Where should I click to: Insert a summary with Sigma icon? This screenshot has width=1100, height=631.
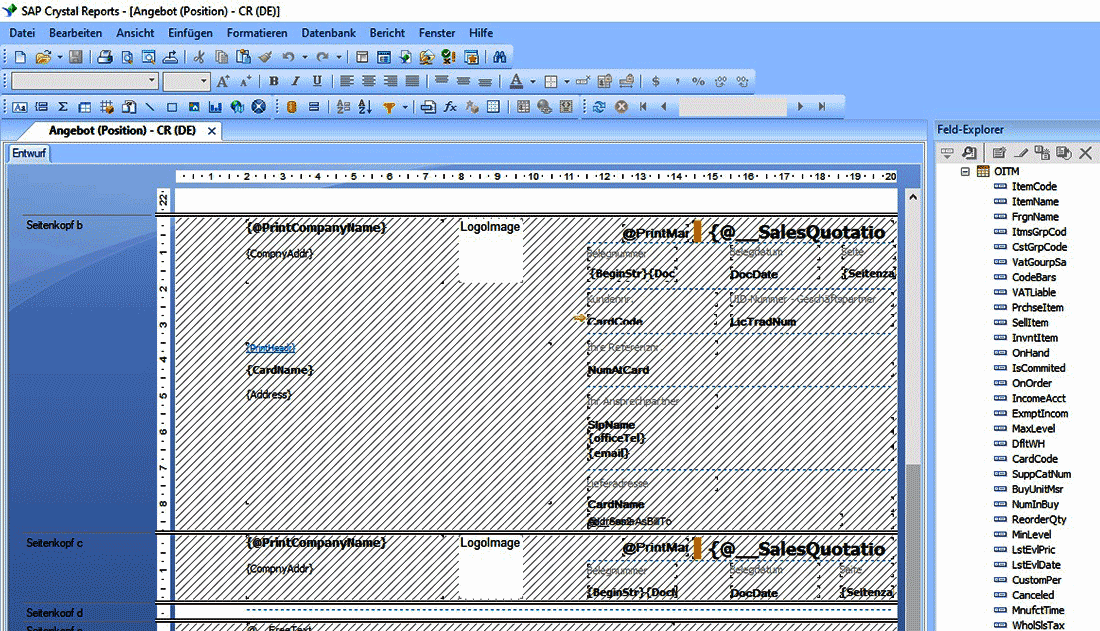(x=63, y=107)
